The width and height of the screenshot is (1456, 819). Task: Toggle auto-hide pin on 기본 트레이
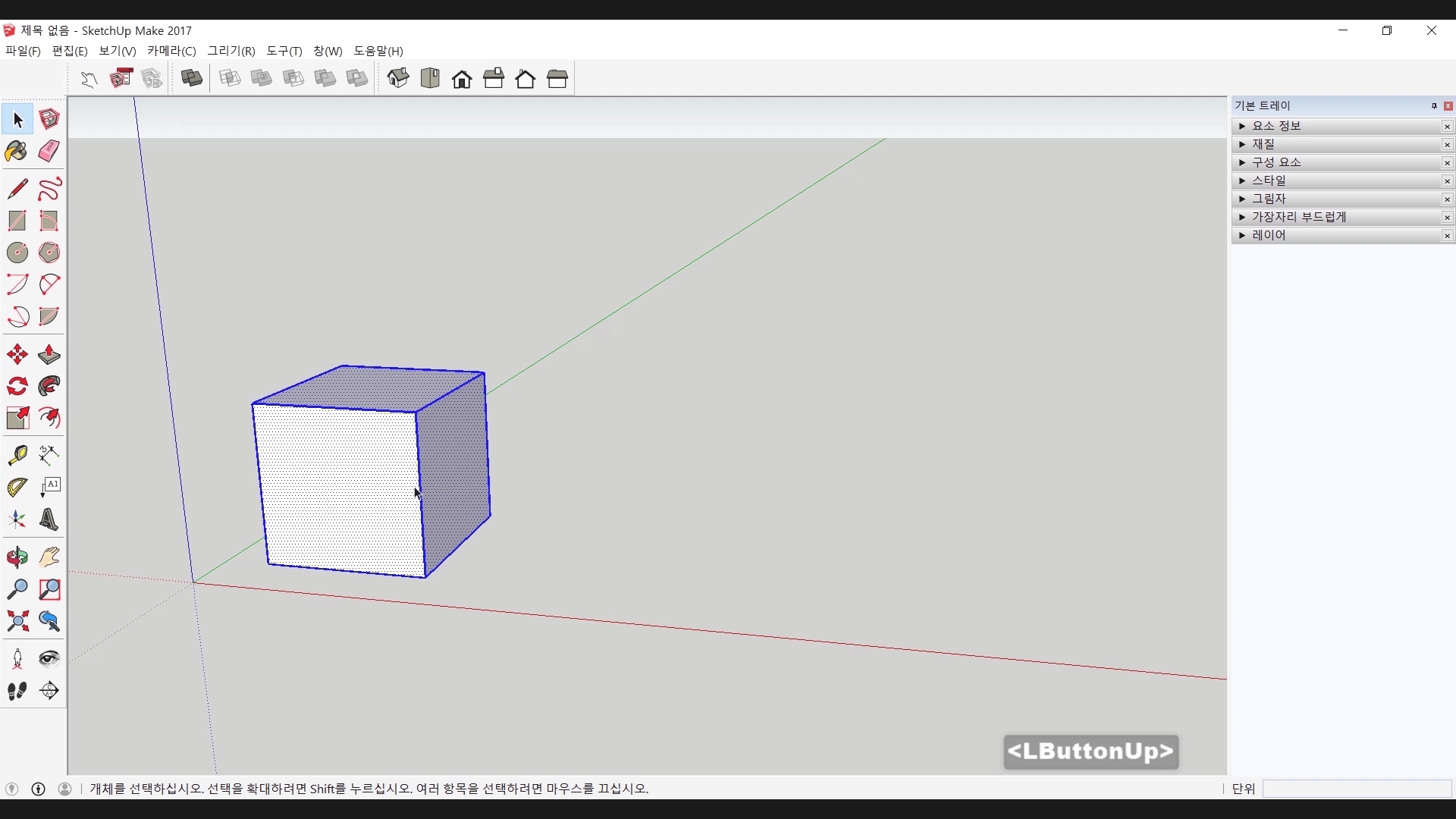click(x=1434, y=106)
